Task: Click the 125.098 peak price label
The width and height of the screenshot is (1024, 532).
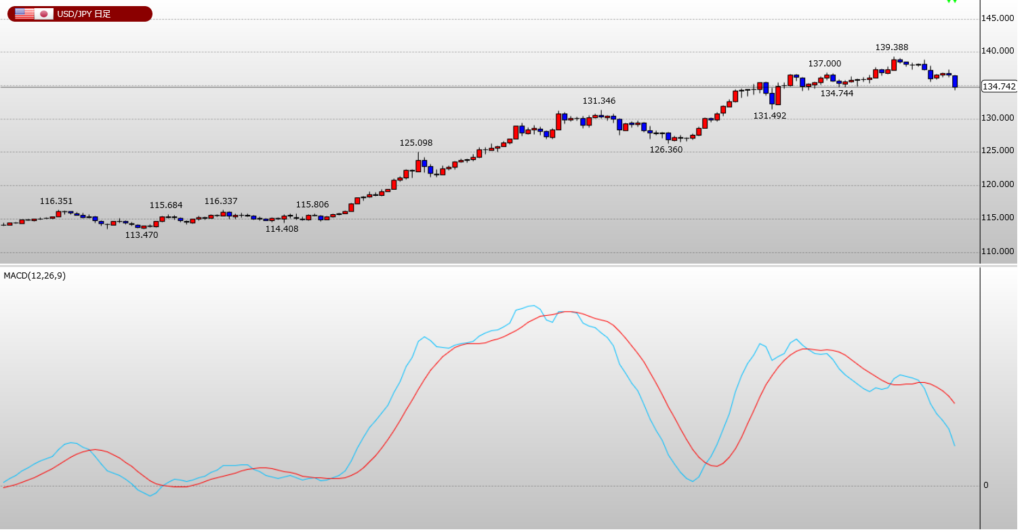Action: tap(416, 143)
